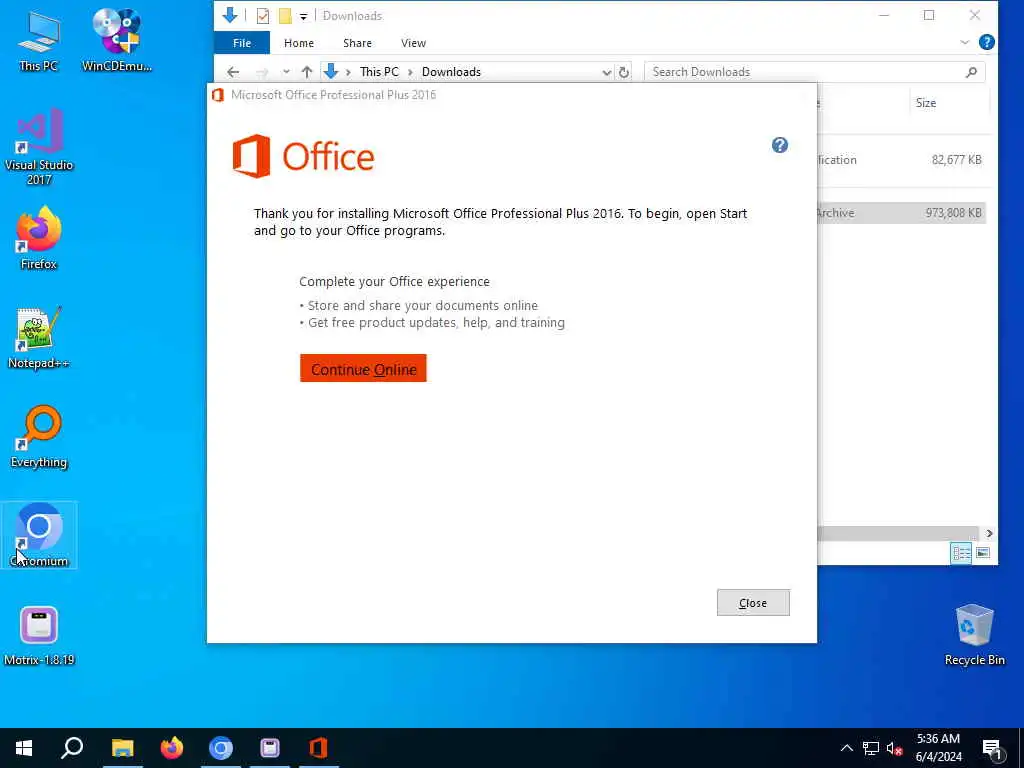
Task: Expand address bar history dropdown
Action: click(x=607, y=72)
